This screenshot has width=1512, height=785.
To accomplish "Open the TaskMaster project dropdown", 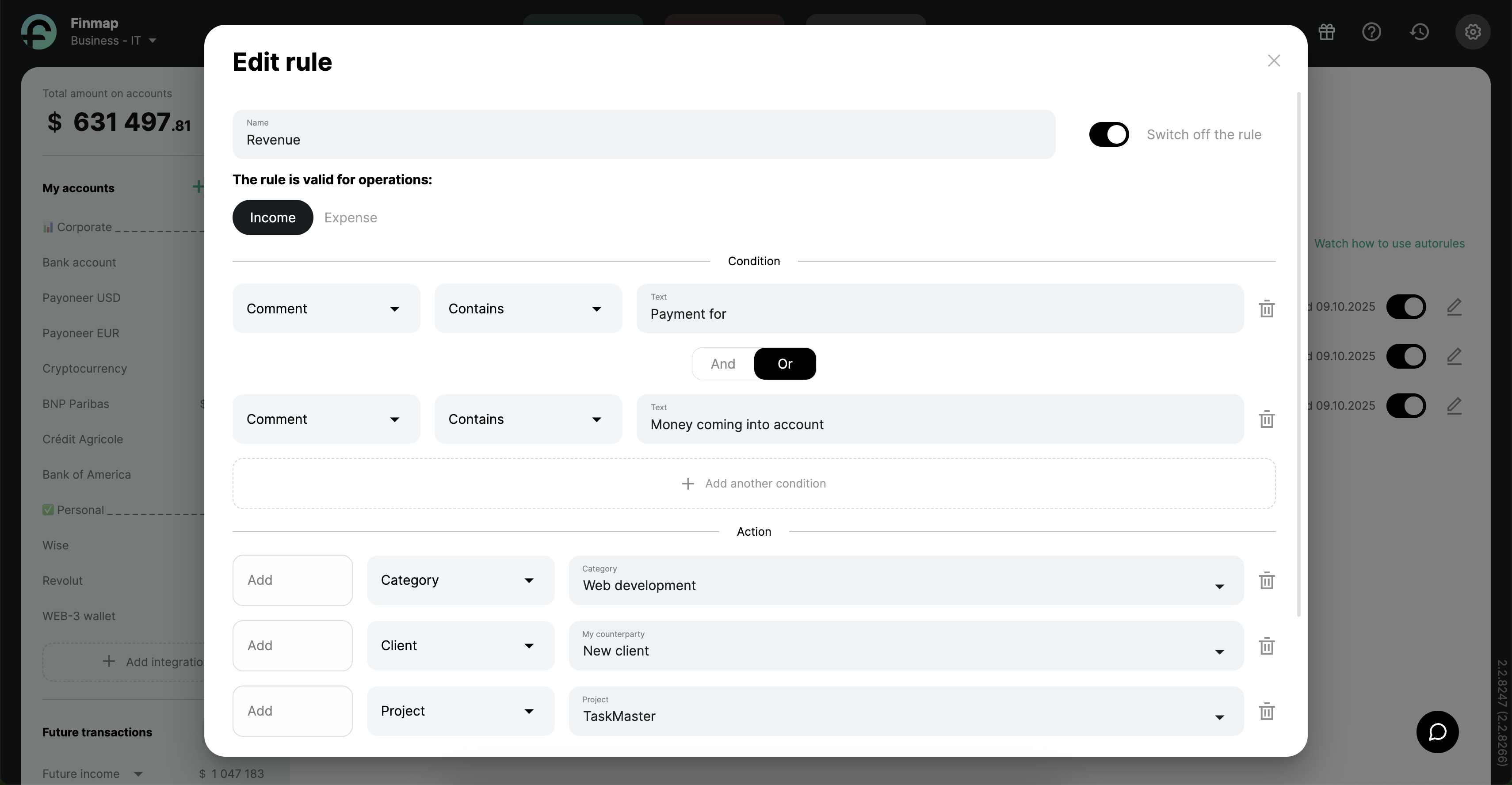I will point(905,711).
